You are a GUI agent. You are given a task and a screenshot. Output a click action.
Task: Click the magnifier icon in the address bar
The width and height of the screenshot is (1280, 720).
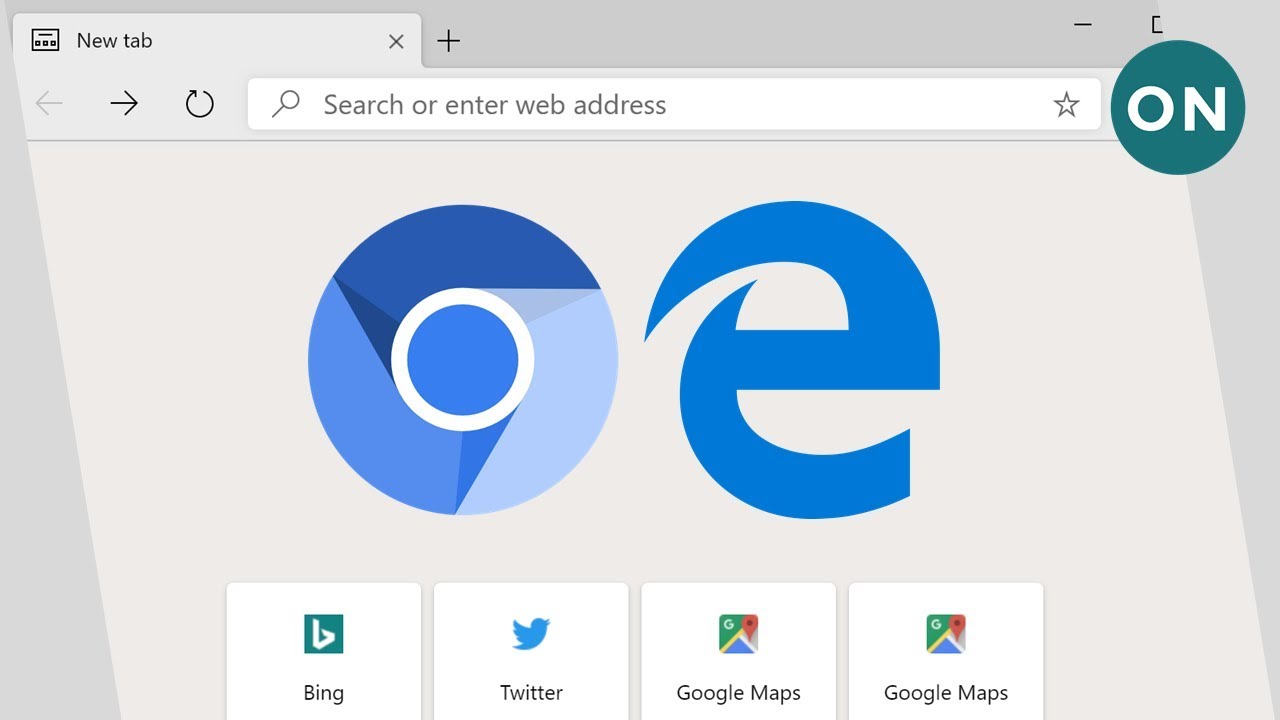(x=286, y=104)
